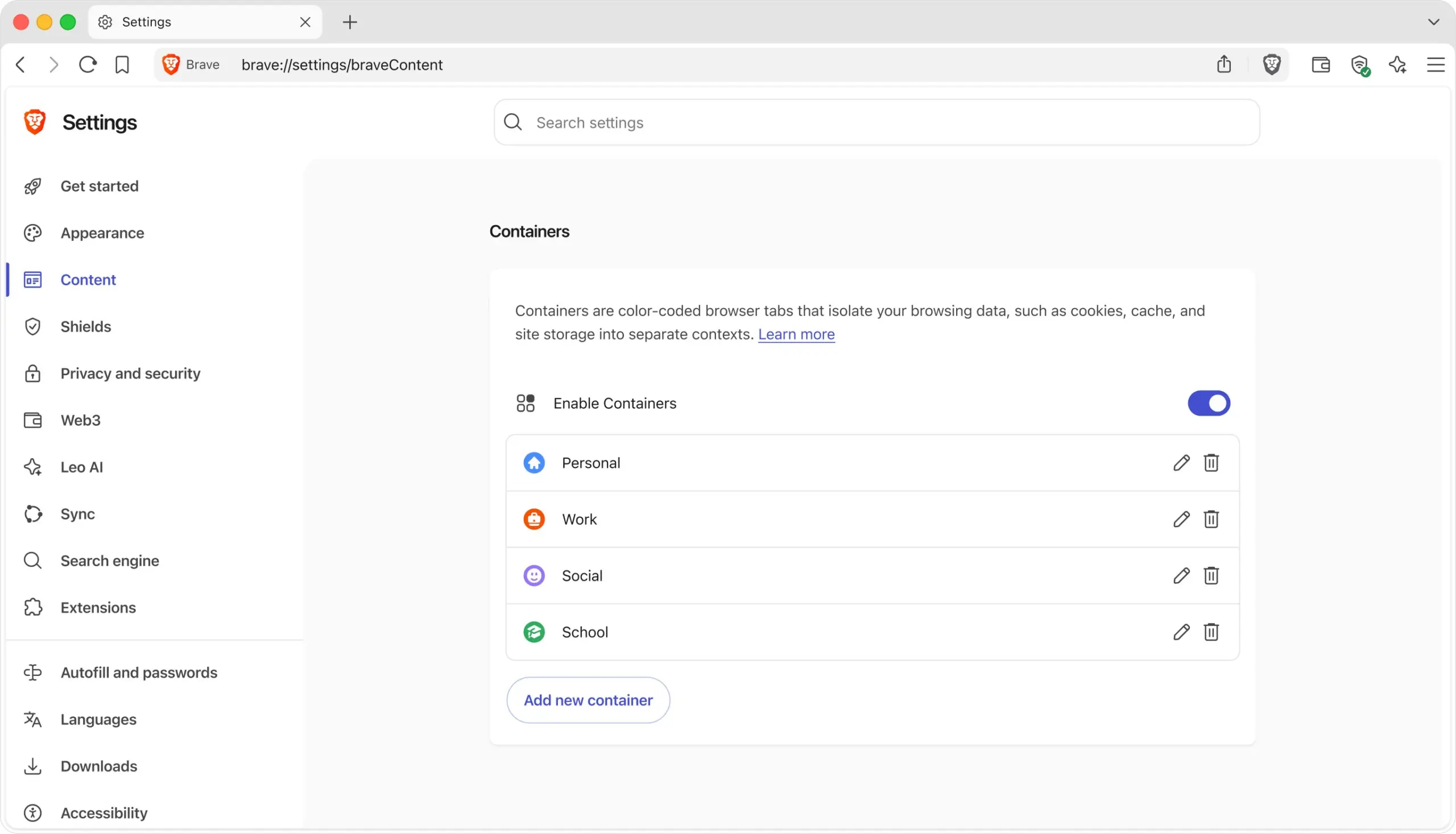Open Accessibility settings section
Viewport: 1456px width, 834px height.
pos(104,814)
